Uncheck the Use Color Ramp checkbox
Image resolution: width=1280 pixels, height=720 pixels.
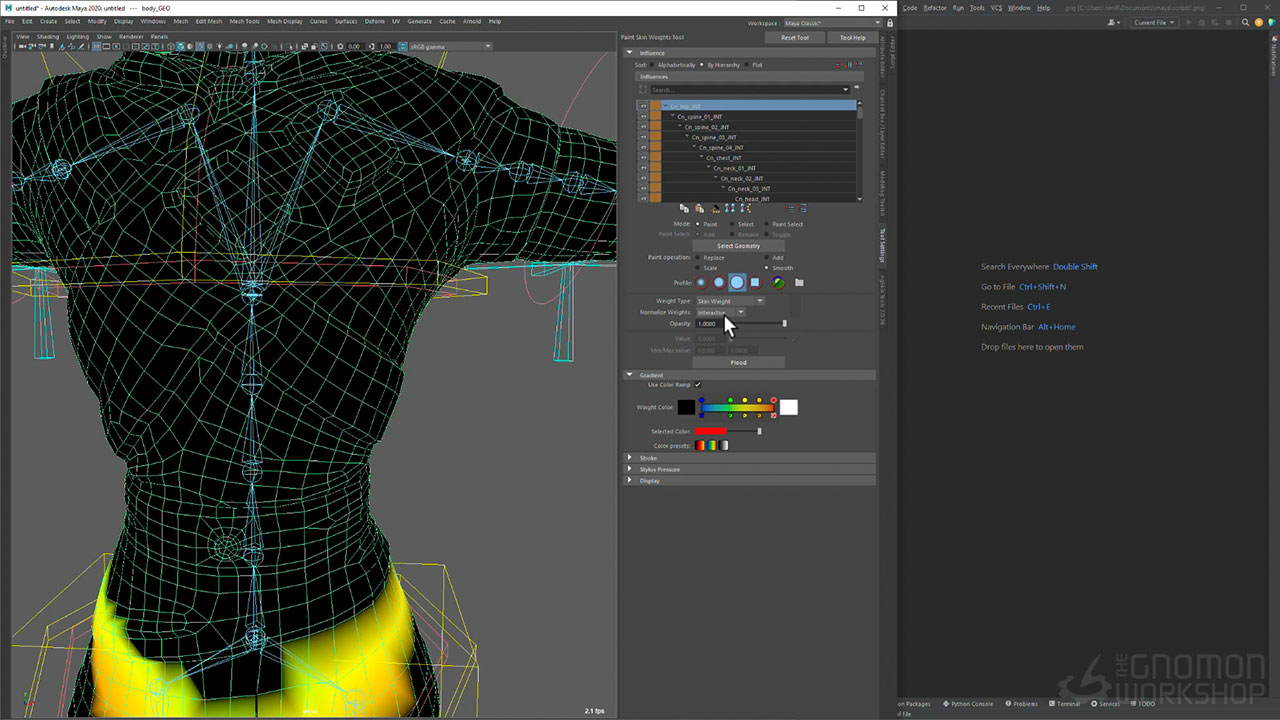698,385
